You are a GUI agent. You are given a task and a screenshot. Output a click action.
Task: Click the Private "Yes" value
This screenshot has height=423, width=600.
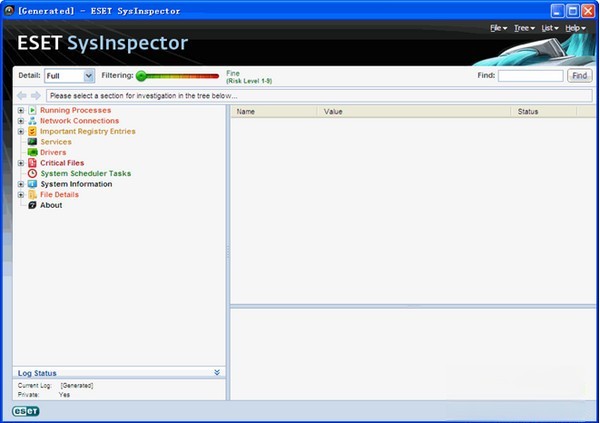coord(64,395)
